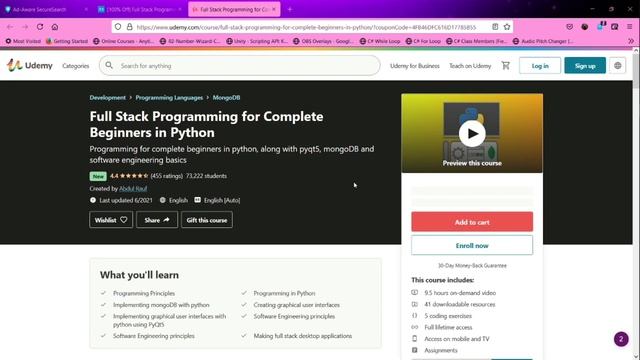The width and height of the screenshot is (640, 360).
Task: Open the Unity Scripting API bookmark
Action: point(257,41)
